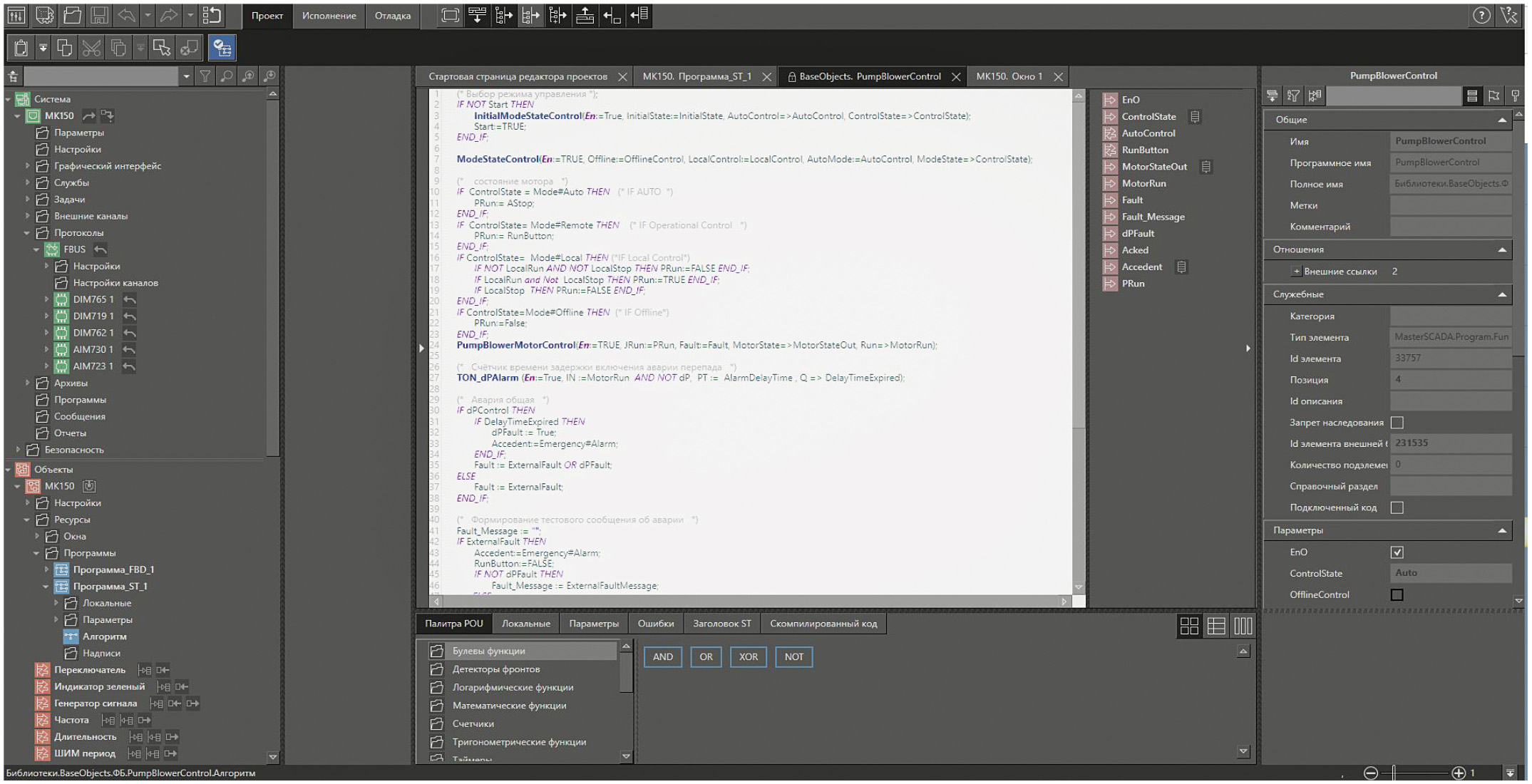1532x784 pixels.
Task: Insert the OR function block
Action: (x=706, y=657)
